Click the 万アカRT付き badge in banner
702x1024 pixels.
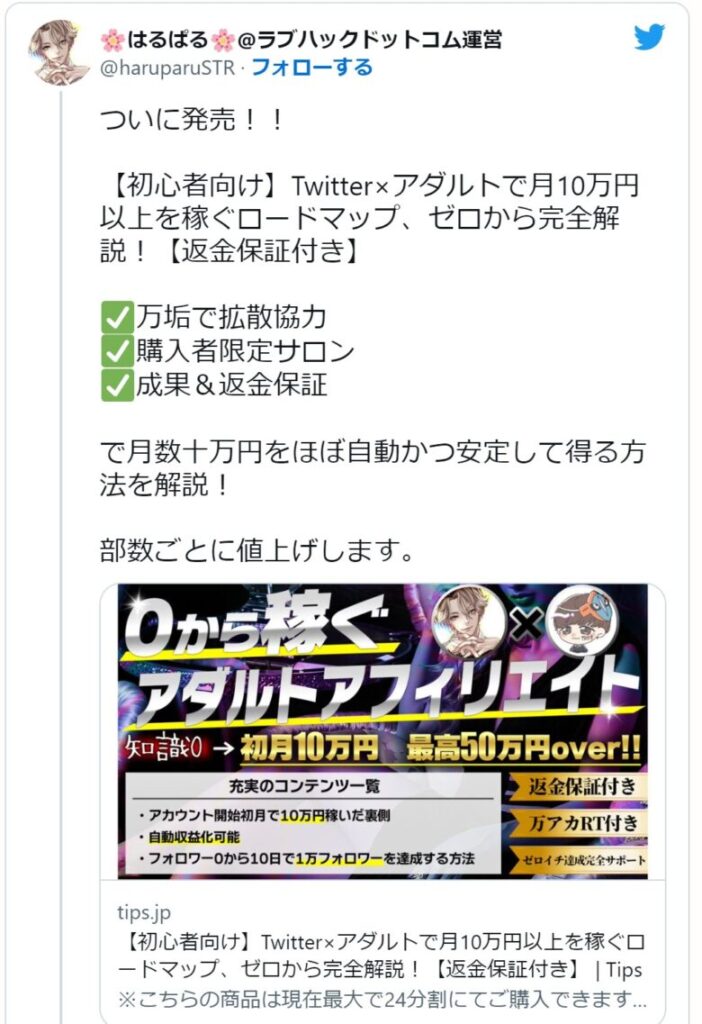coord(579,823)
